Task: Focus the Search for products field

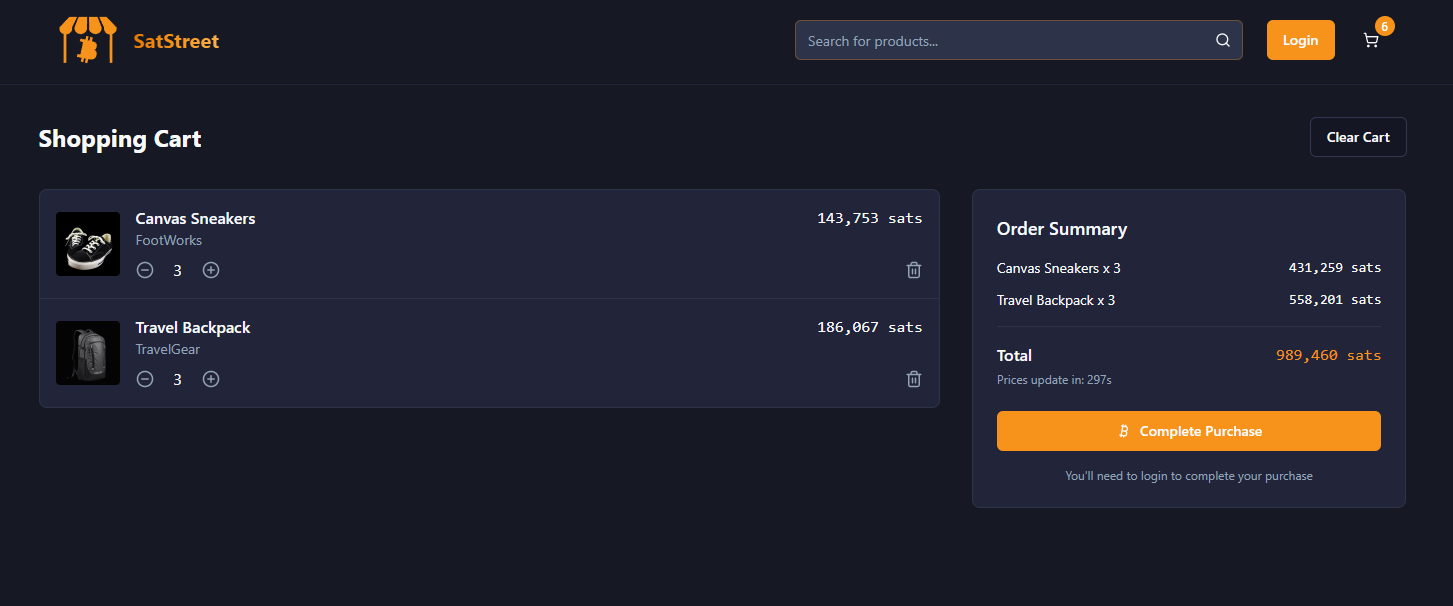Action: click(x=1000, y=41)
